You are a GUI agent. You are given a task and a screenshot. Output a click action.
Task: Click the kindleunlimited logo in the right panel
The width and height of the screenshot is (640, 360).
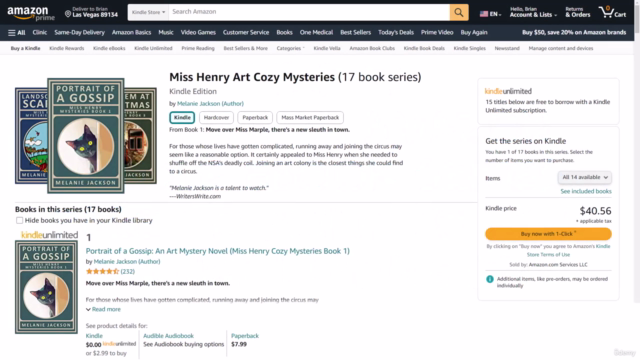point(508,91)
